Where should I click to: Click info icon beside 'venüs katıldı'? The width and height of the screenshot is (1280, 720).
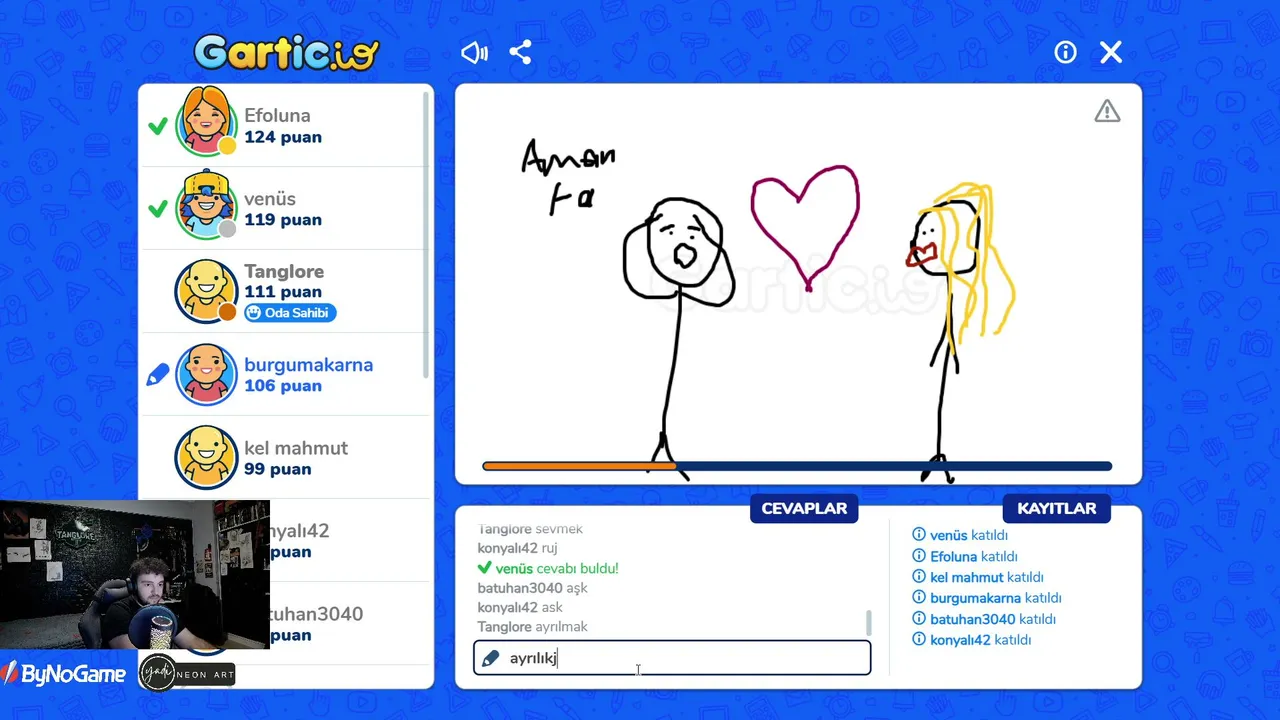(x=919, y=535)
